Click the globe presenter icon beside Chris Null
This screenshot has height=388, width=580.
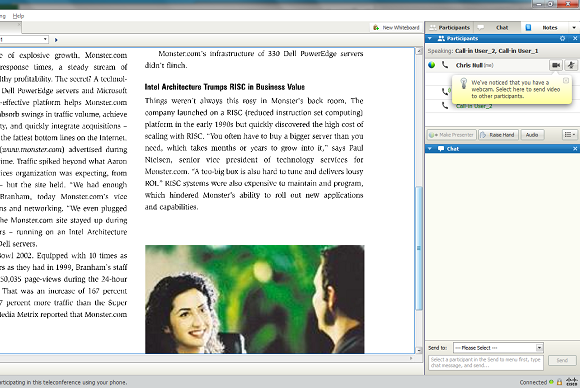pos(431,65)
